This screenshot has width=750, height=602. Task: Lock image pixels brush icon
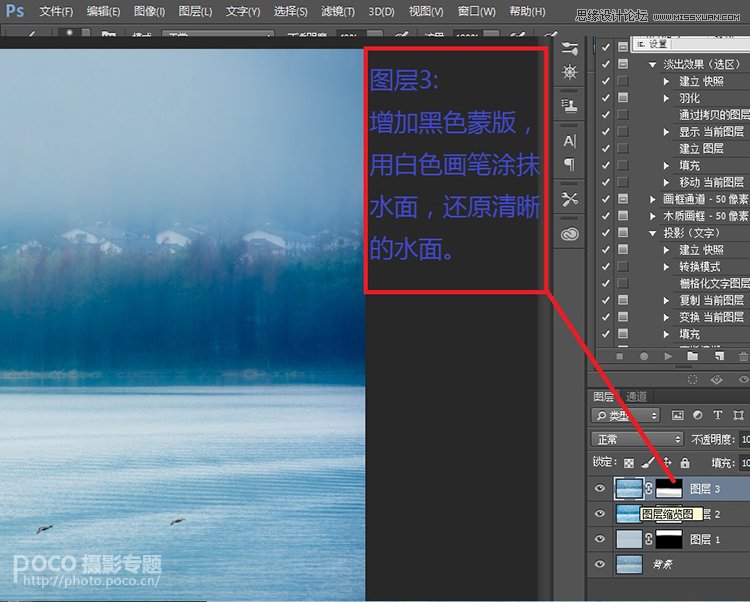[x=648, y=462]
